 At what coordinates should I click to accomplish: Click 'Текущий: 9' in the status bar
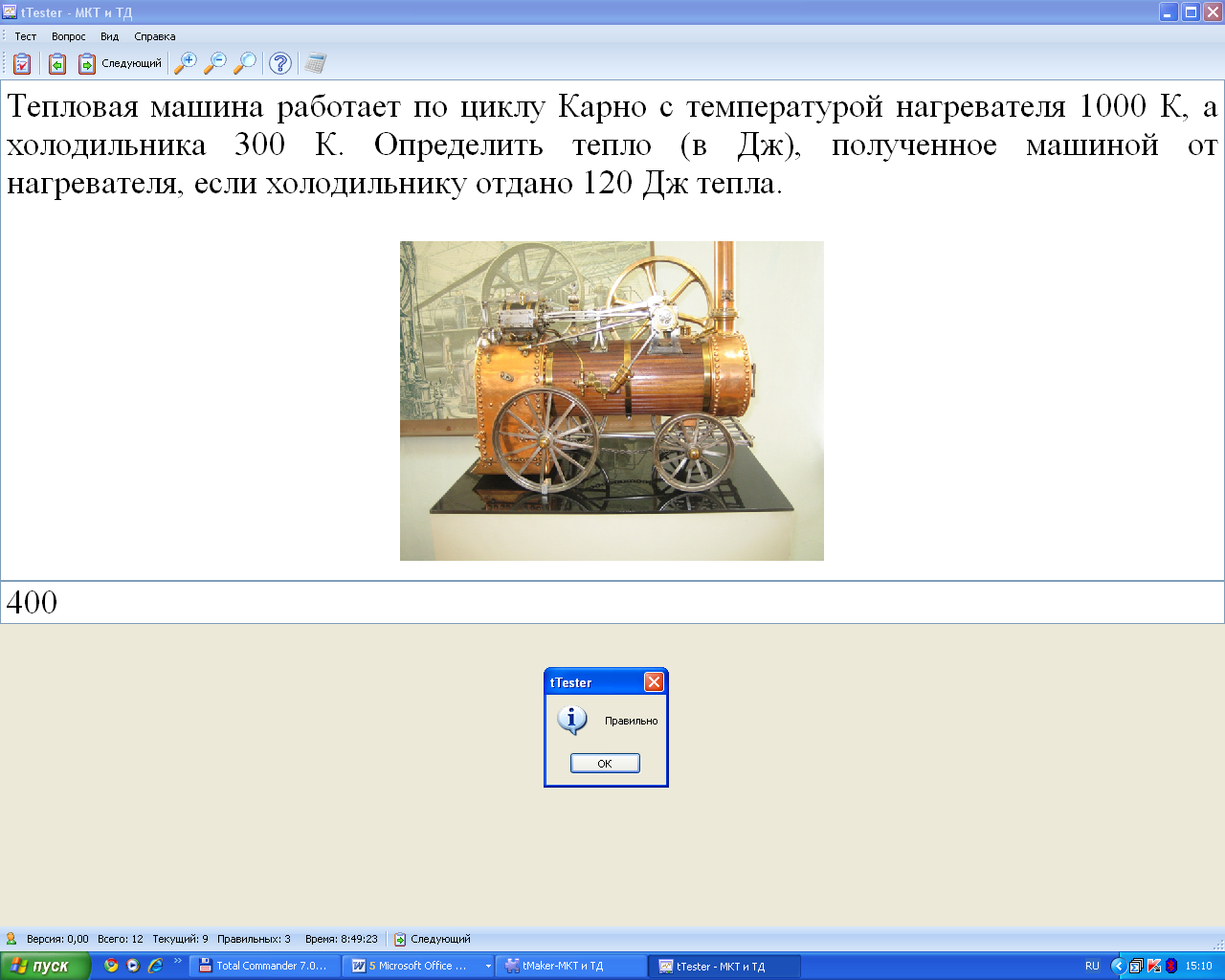pos(180,939)
